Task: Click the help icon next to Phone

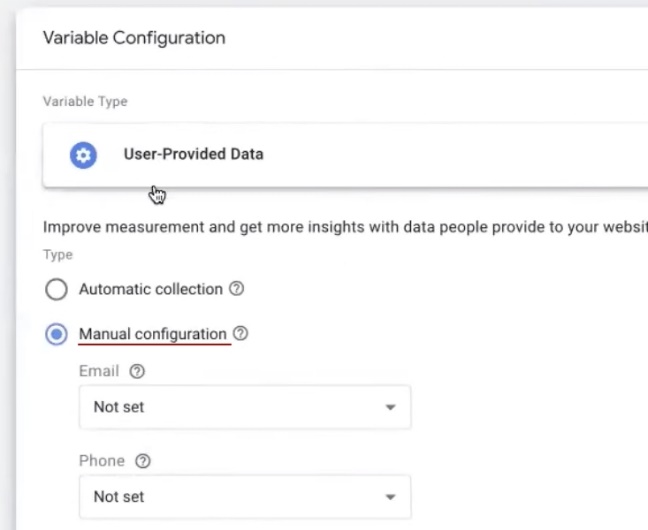Action: click(x=144, y=461)
